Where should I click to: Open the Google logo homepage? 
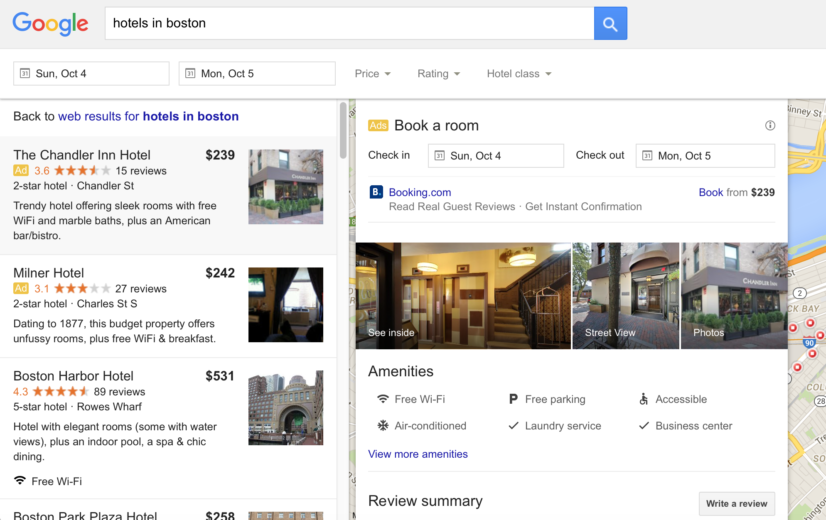pyautogui.click(x=51, y=24)
